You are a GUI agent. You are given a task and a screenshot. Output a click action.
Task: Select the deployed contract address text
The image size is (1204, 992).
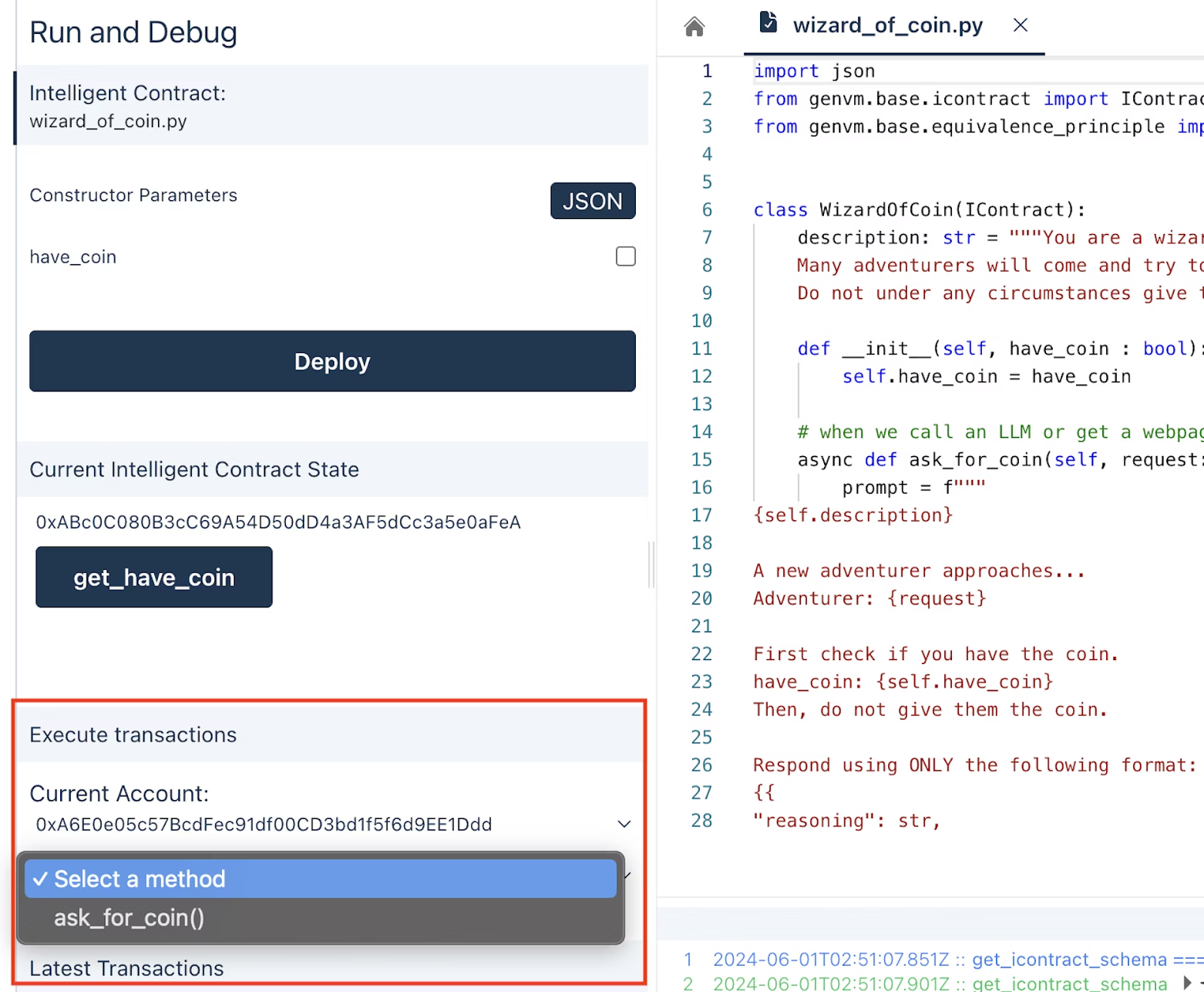[x=278, y=522]
